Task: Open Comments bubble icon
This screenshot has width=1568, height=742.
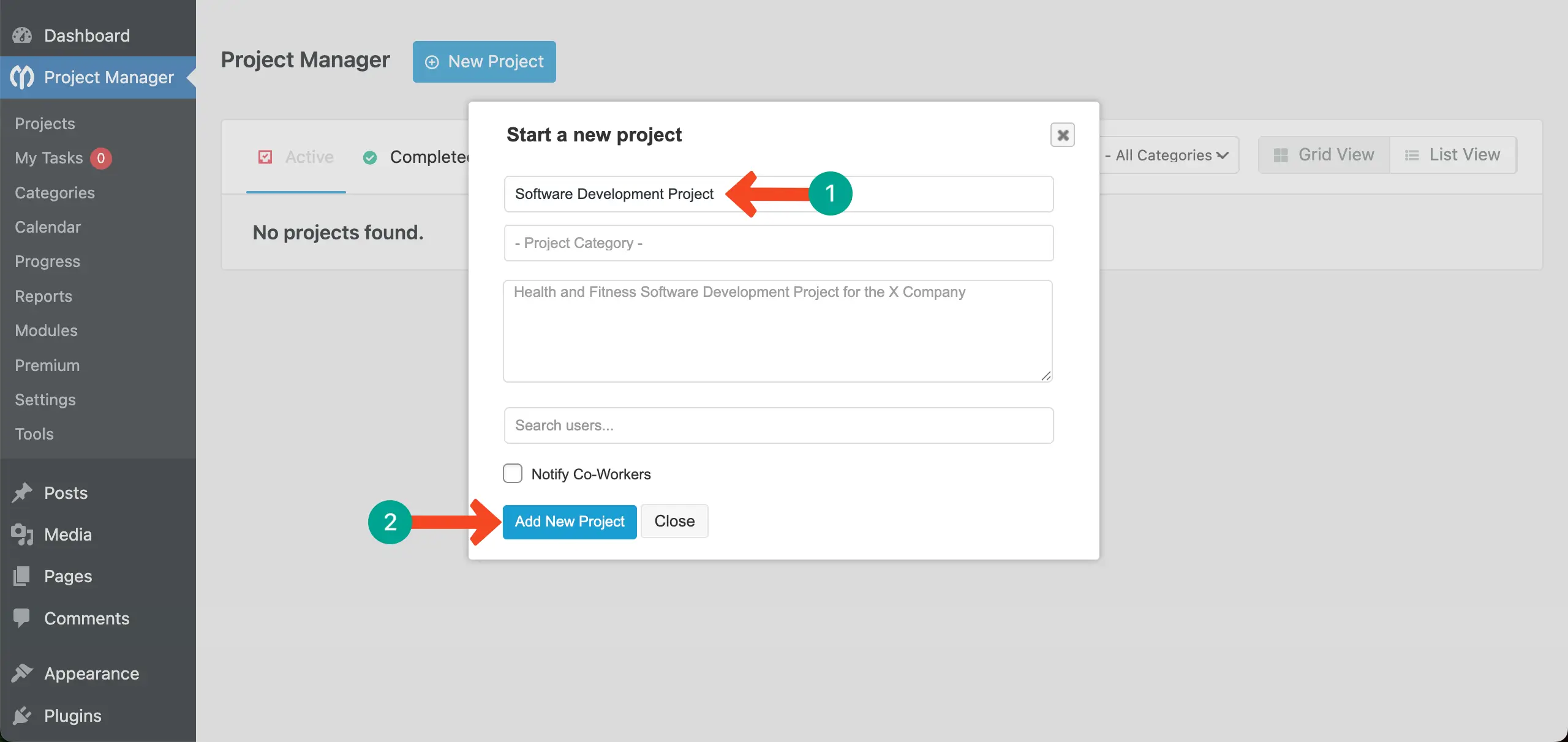Action: click(x=21, y=618)
